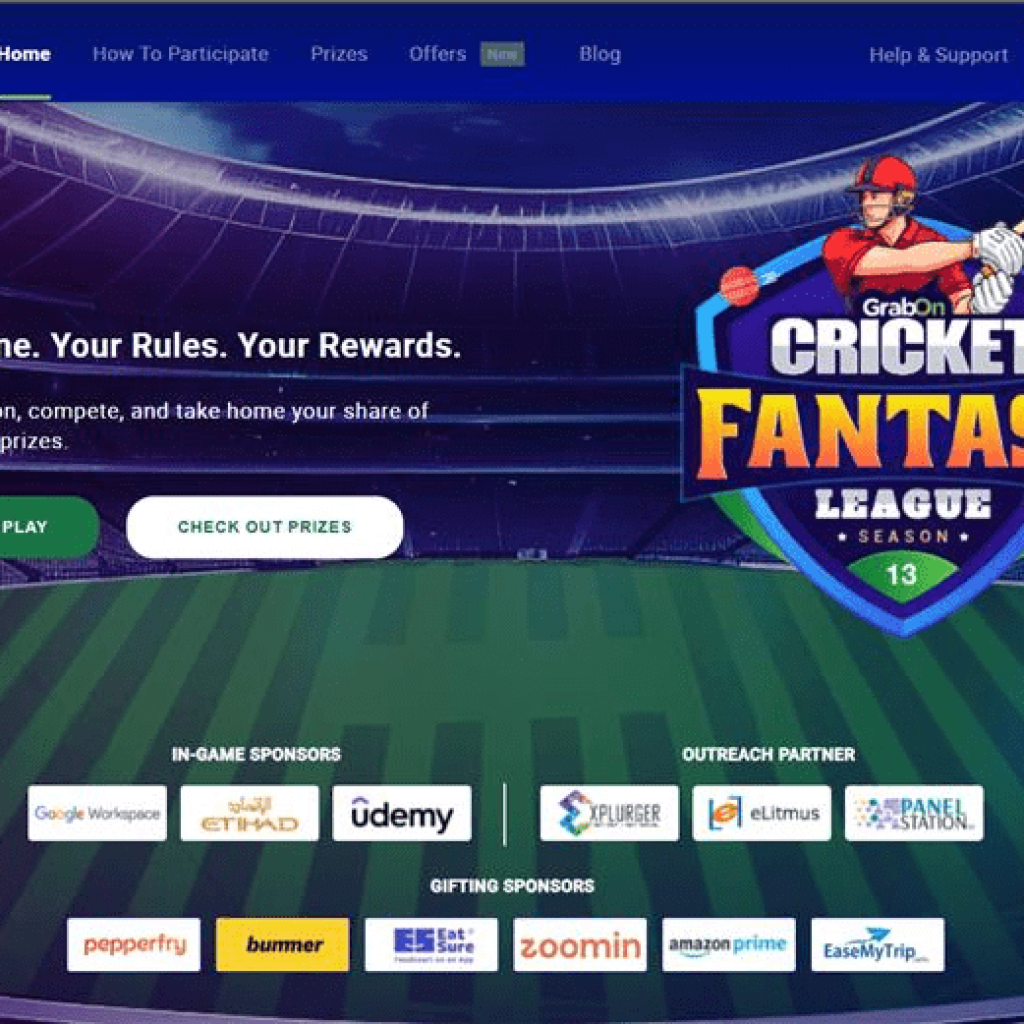1024x1024 pixels.
Task: Open the How To Participate page
Action: point(180,54)
